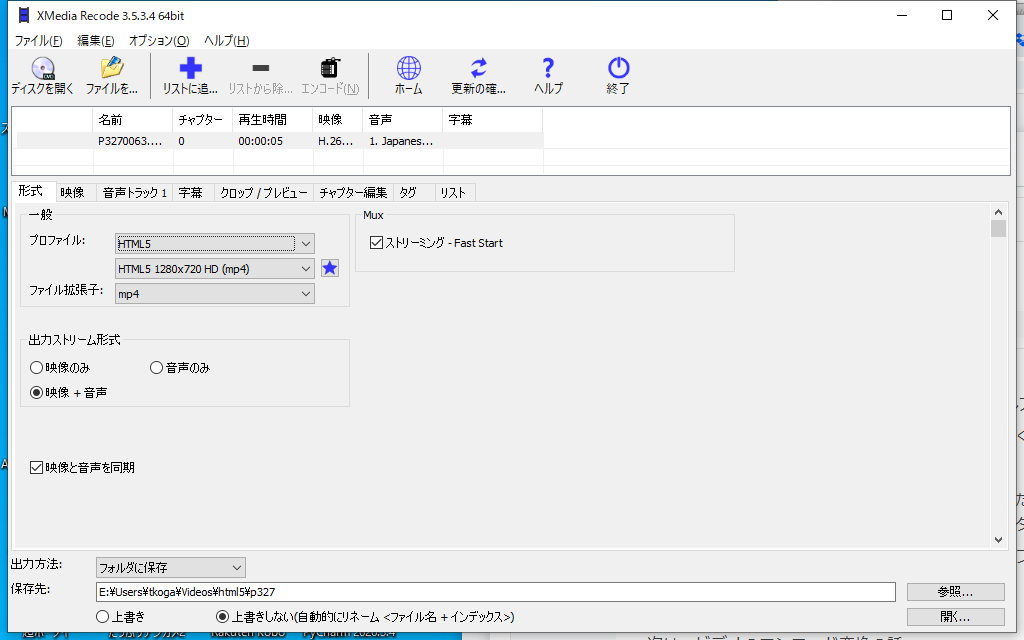The height and width of the screenshot is (640, 1024).
Task: Remove from list with minus icon
Action: point(261,76)
